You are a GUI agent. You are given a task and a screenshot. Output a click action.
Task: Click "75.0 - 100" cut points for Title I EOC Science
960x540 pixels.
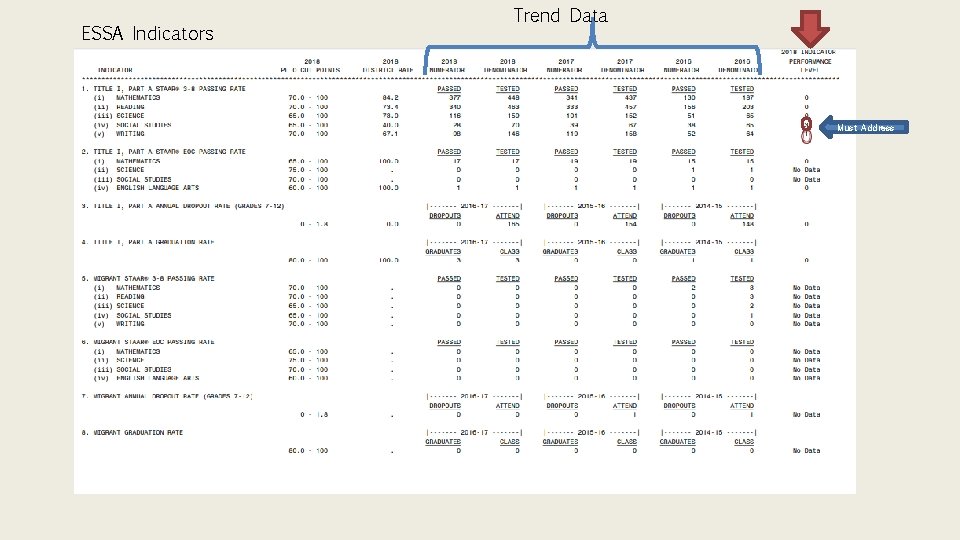[308, 170]
